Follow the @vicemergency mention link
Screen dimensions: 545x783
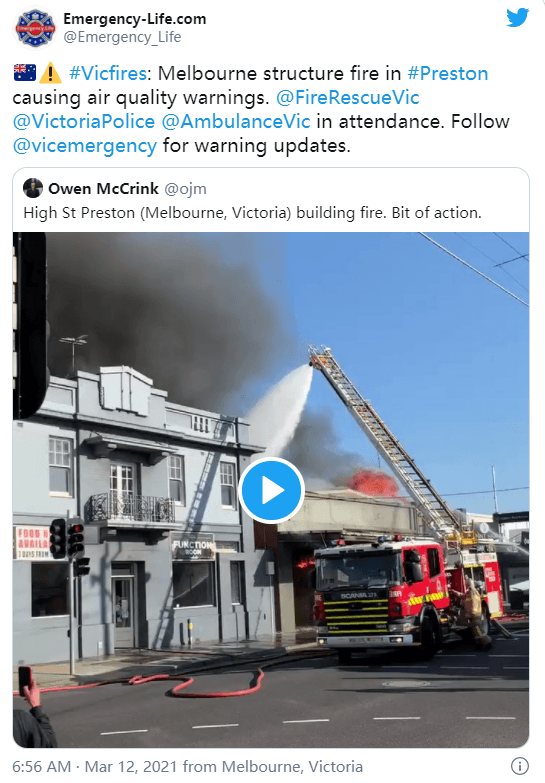point(85,146)
